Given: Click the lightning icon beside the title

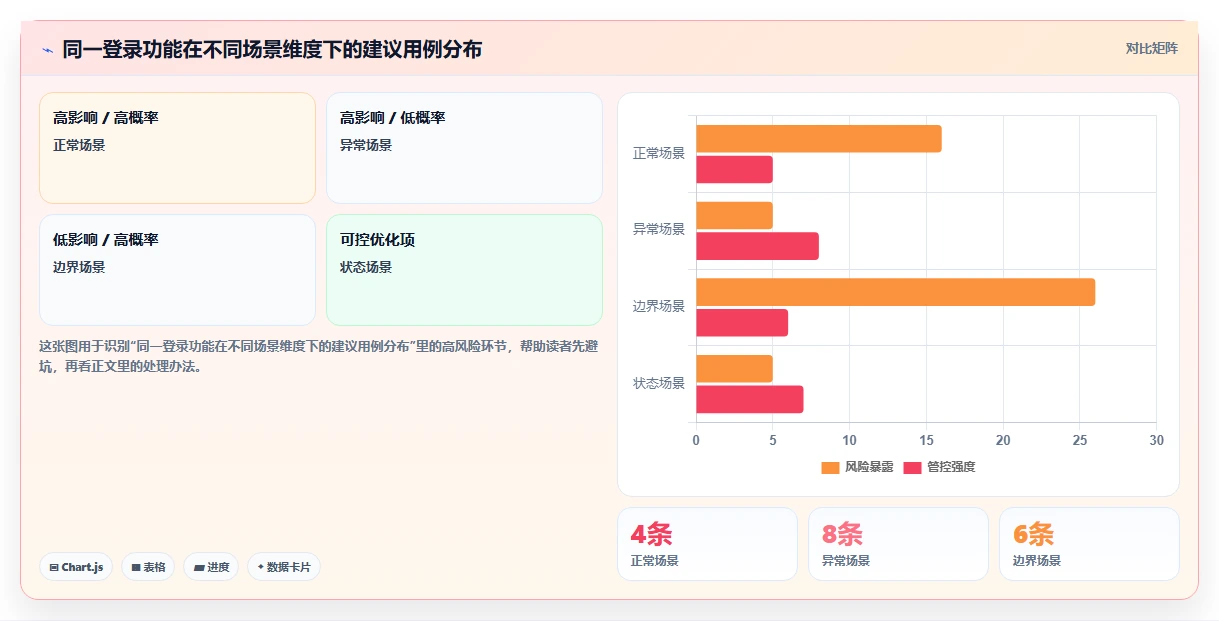Looking at the screenshot, I should (47, 49).
